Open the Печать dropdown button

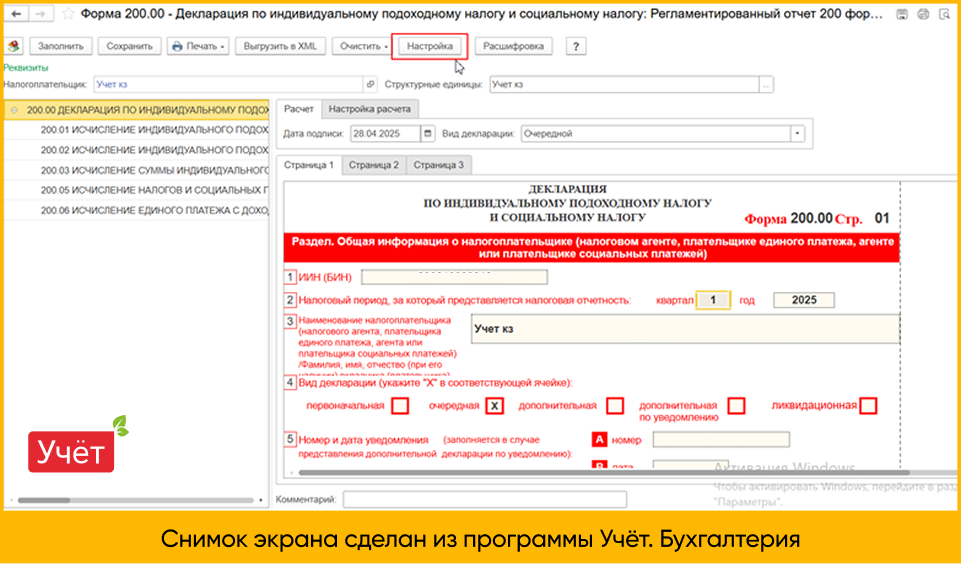(x=198, y=46)
